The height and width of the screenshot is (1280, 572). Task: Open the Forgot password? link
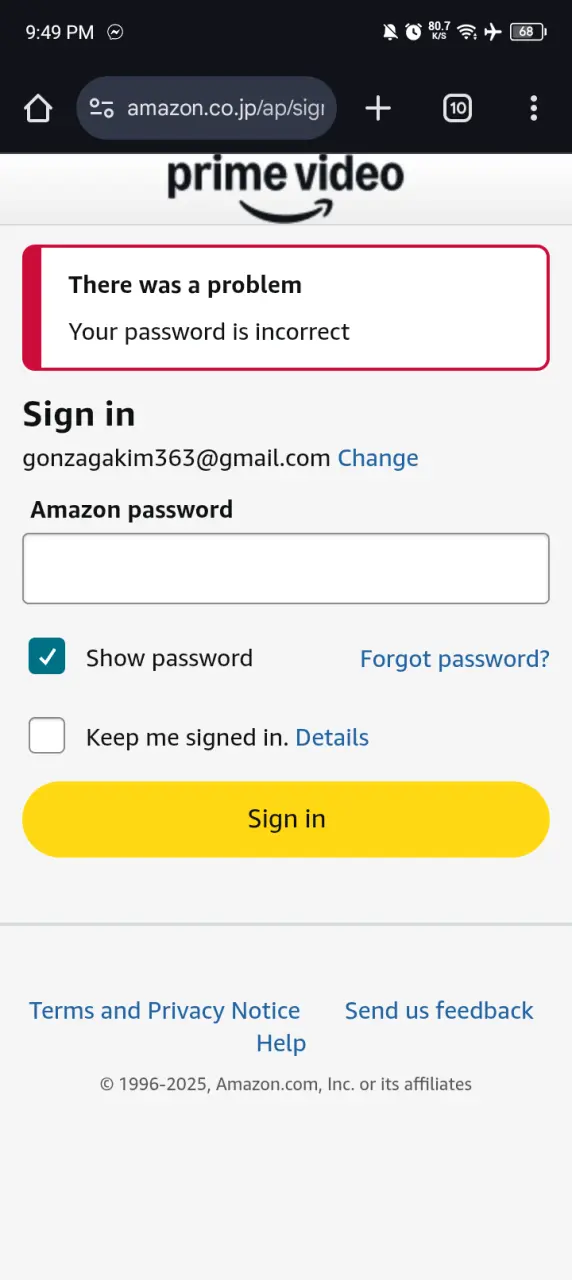(455, 658)
